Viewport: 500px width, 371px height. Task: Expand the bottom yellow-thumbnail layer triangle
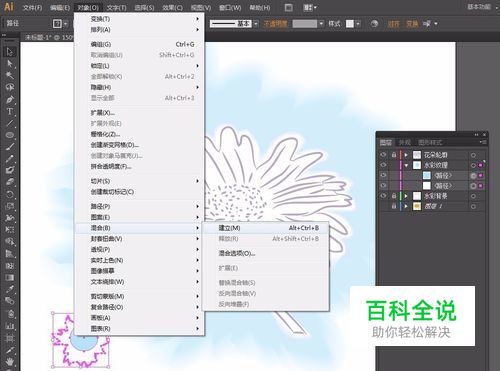(406, 206)
